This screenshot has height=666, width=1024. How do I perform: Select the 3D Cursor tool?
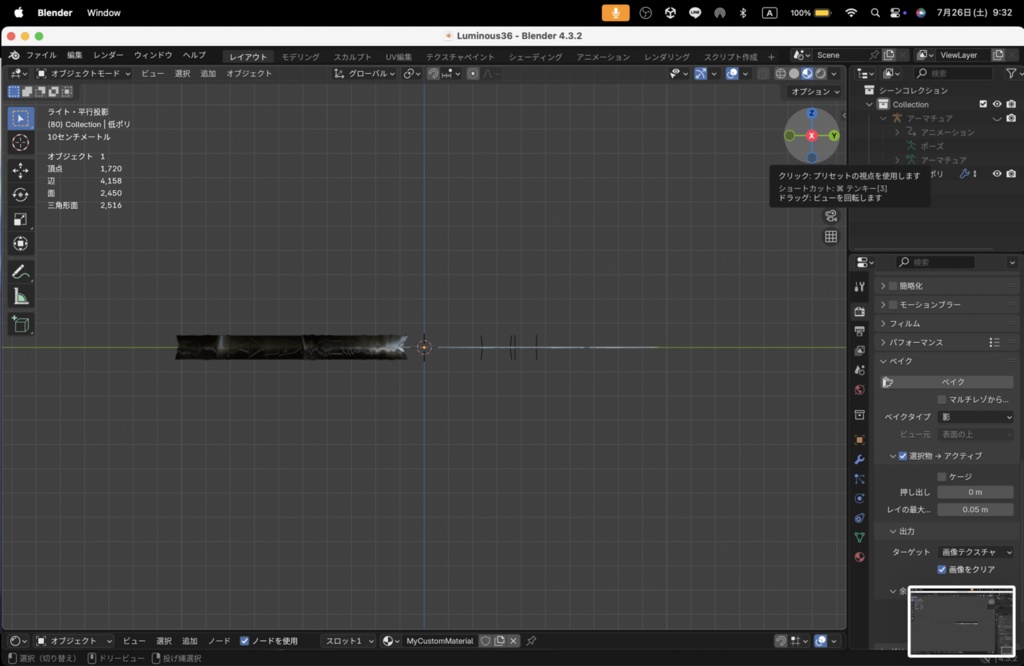[x=20, y=142]
